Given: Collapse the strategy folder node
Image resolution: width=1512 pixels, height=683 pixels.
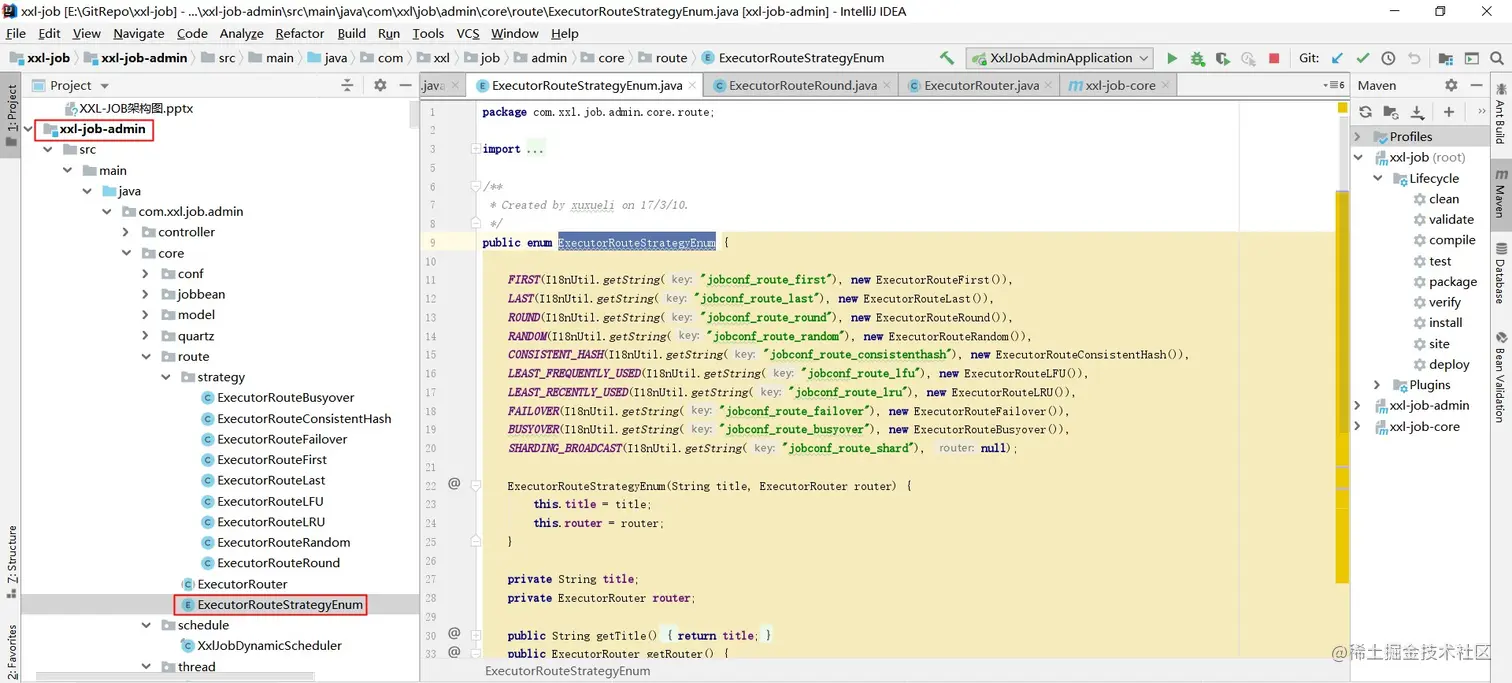Looking at the screenshot, I should tap(166, 377).
